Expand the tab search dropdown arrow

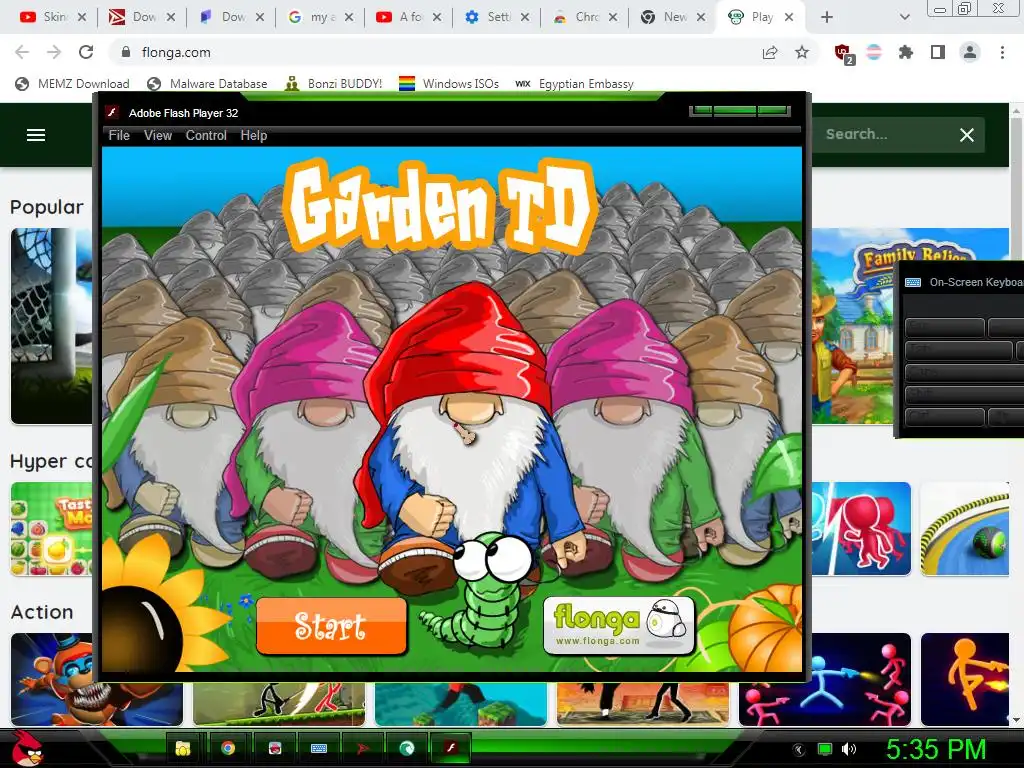904,17
